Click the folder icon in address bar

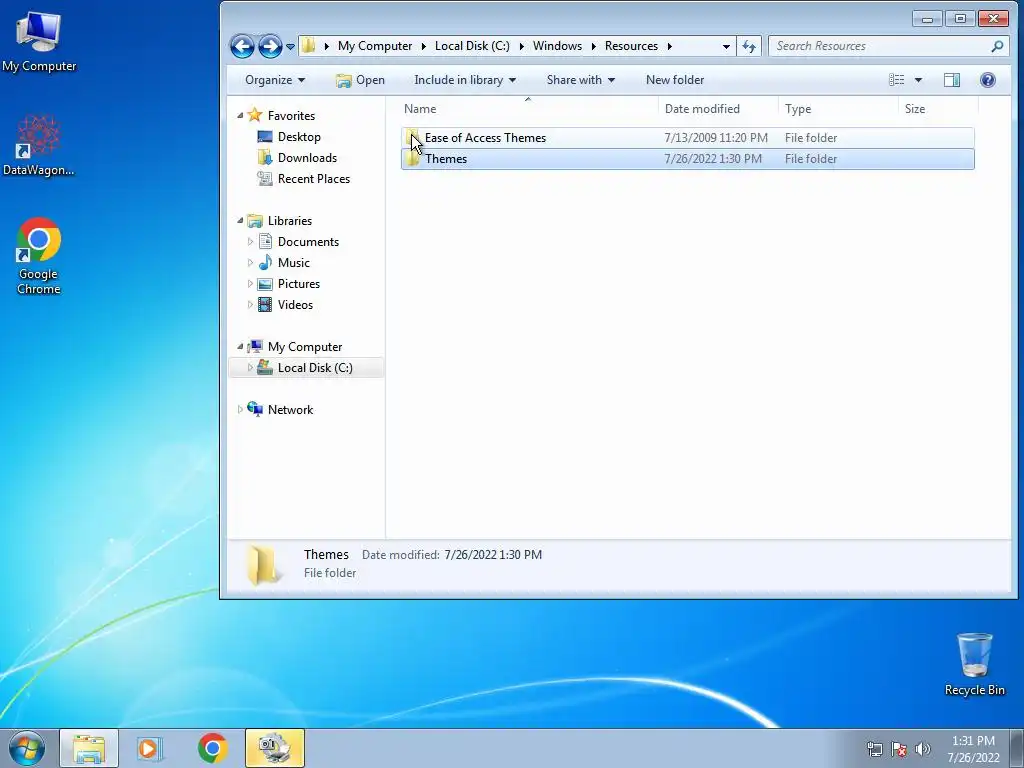pyautogui.click(x=309, y=46)
